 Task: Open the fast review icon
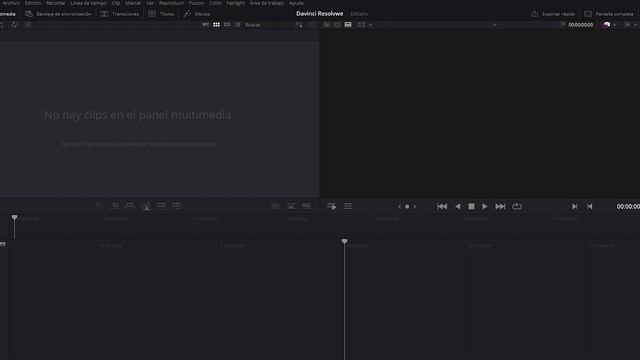tap(332, 207)
